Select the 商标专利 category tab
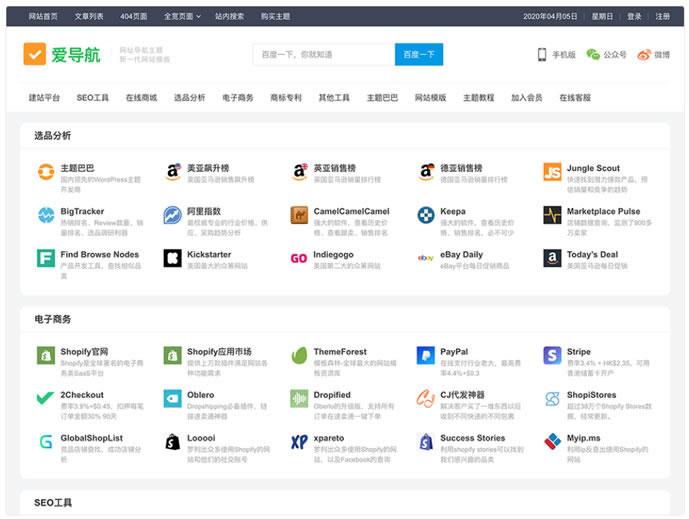Image resolution: width=689 pixels, height=519 pixels. pyautogui.click(x=286, y=98)
